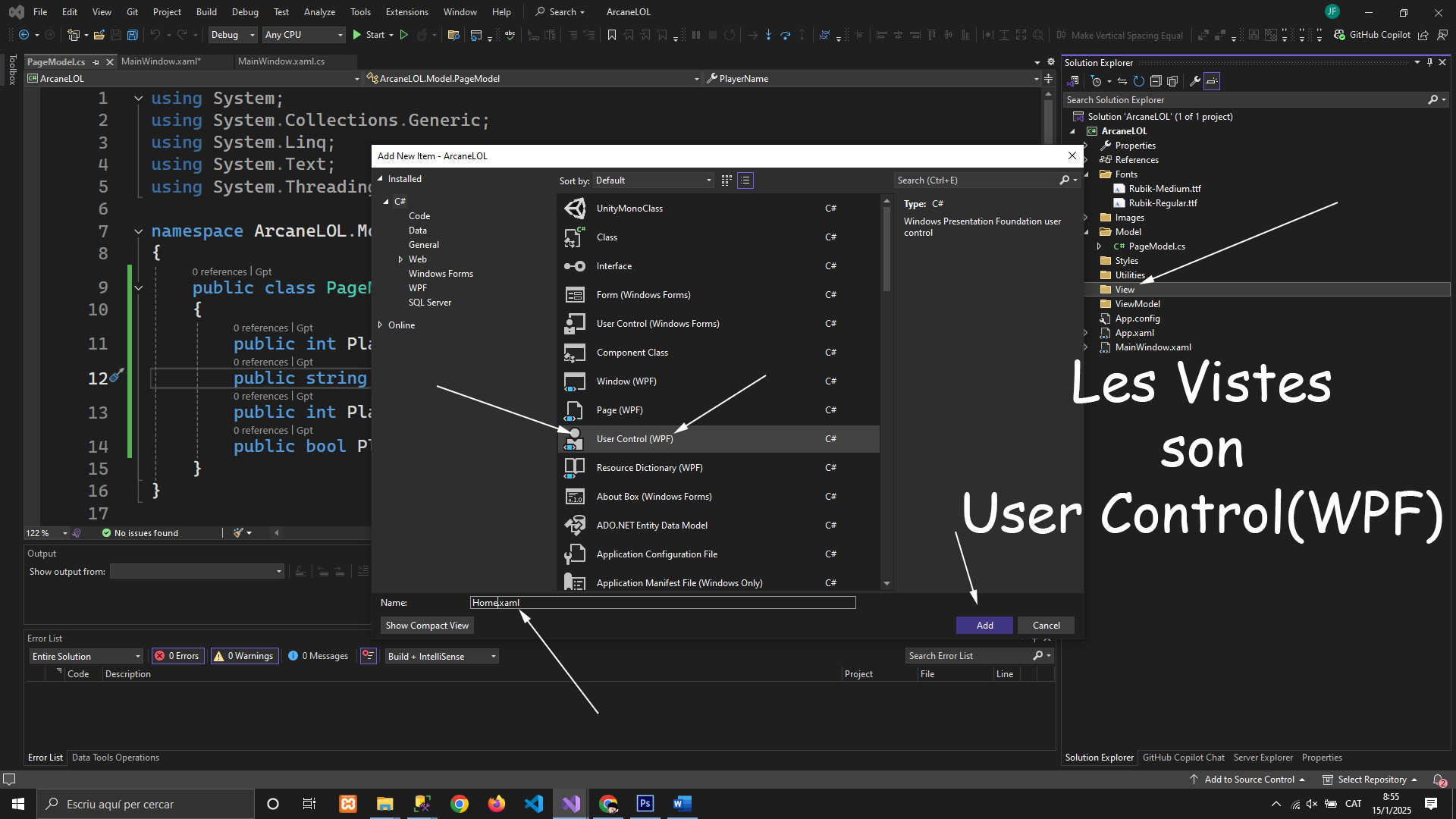Click in the Name input field
The height and width of the screenshot is (819, 1456).
pyautogui.click(x=662, y=603)
